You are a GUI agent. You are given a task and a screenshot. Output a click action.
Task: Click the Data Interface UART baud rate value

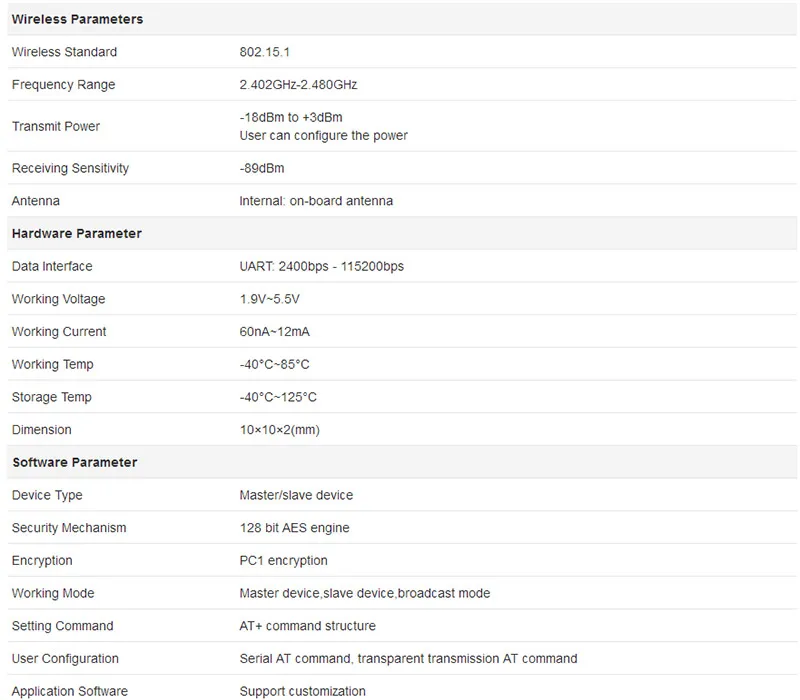[x=321, y=266]
